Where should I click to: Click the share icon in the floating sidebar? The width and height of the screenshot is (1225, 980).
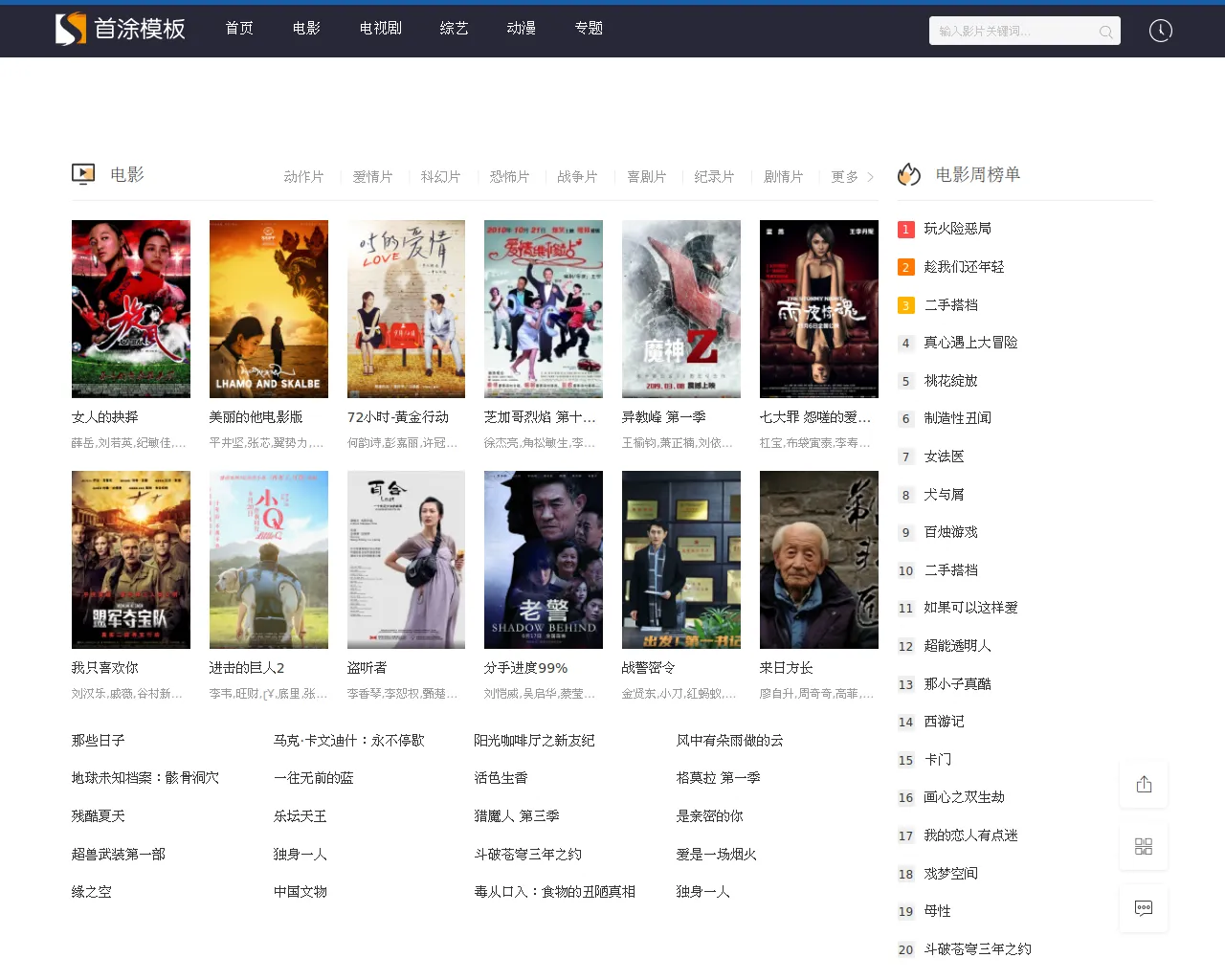[1144, 783]
